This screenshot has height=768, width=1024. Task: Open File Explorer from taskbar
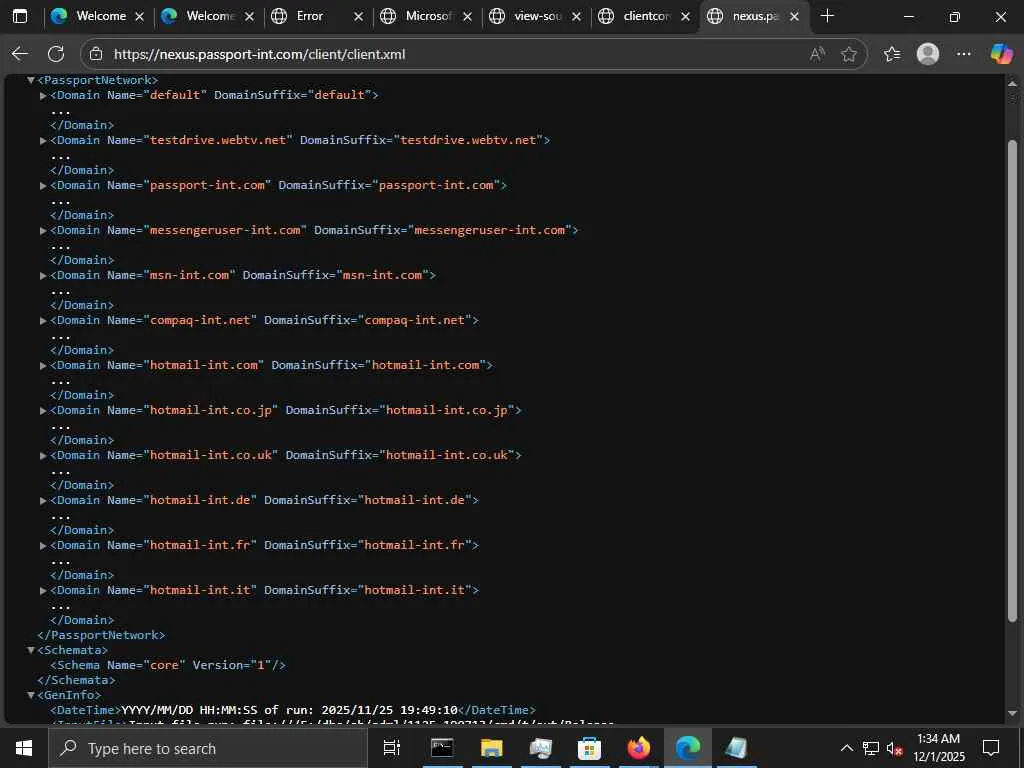click(x=492, y=748)
